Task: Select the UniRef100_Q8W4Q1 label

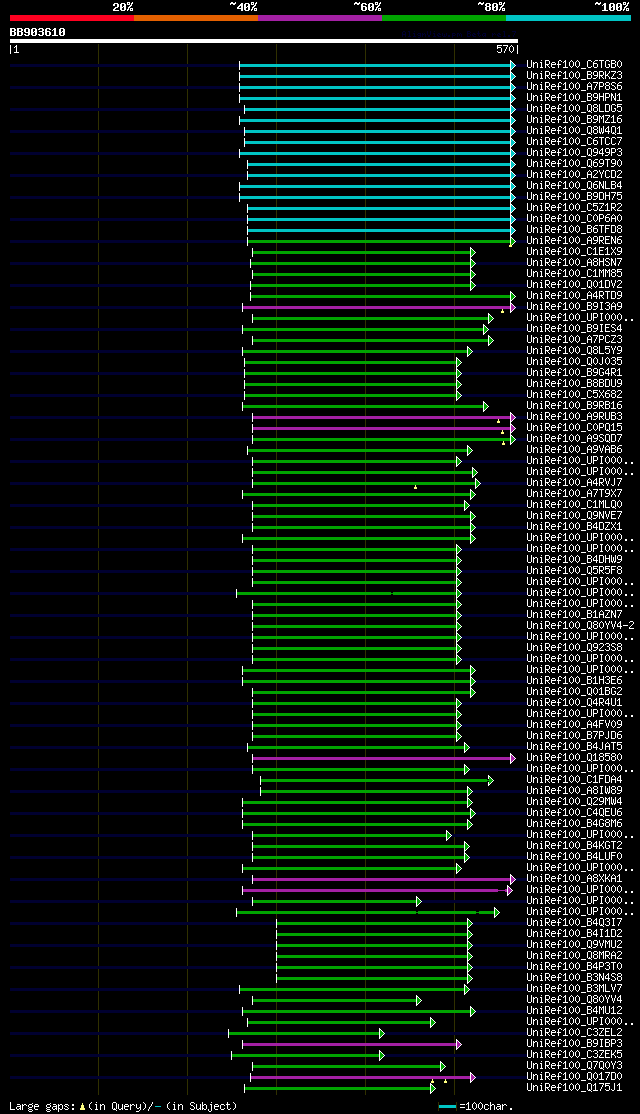Action: tap(575, 131)
